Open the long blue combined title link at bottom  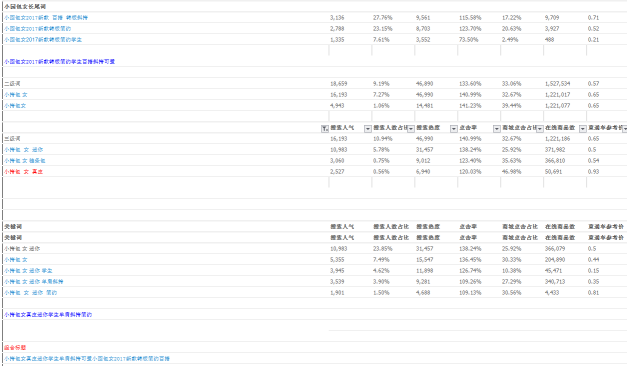coord(87,358)
